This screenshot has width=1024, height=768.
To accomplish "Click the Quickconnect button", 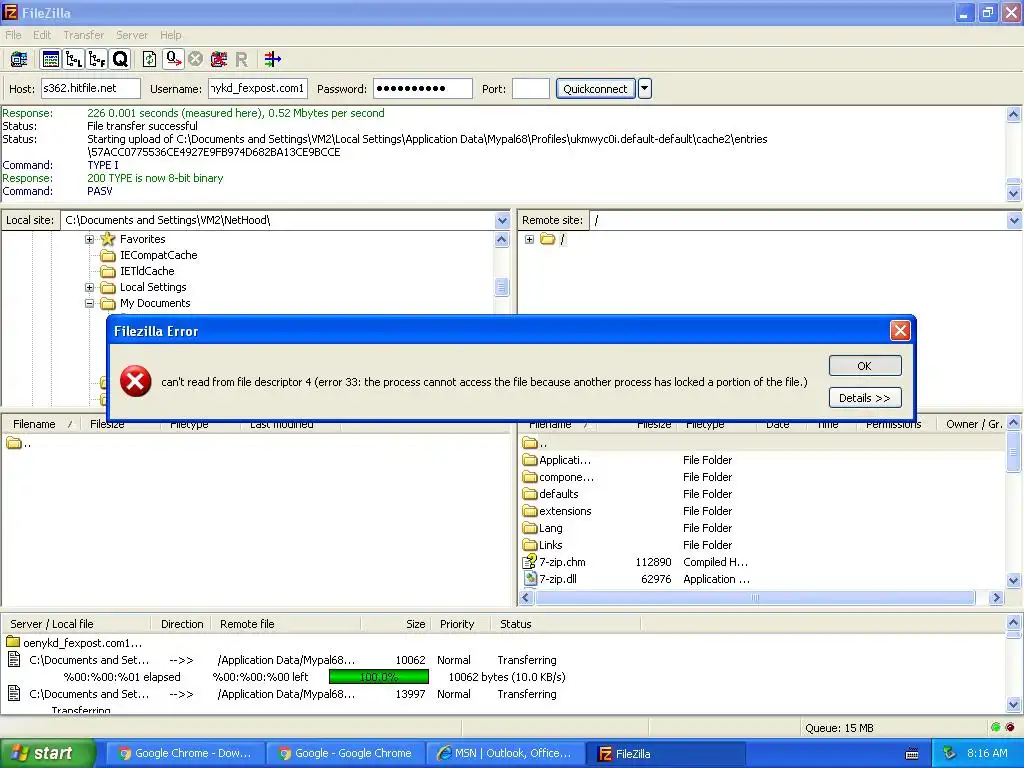I will click(x=595, y=88).
